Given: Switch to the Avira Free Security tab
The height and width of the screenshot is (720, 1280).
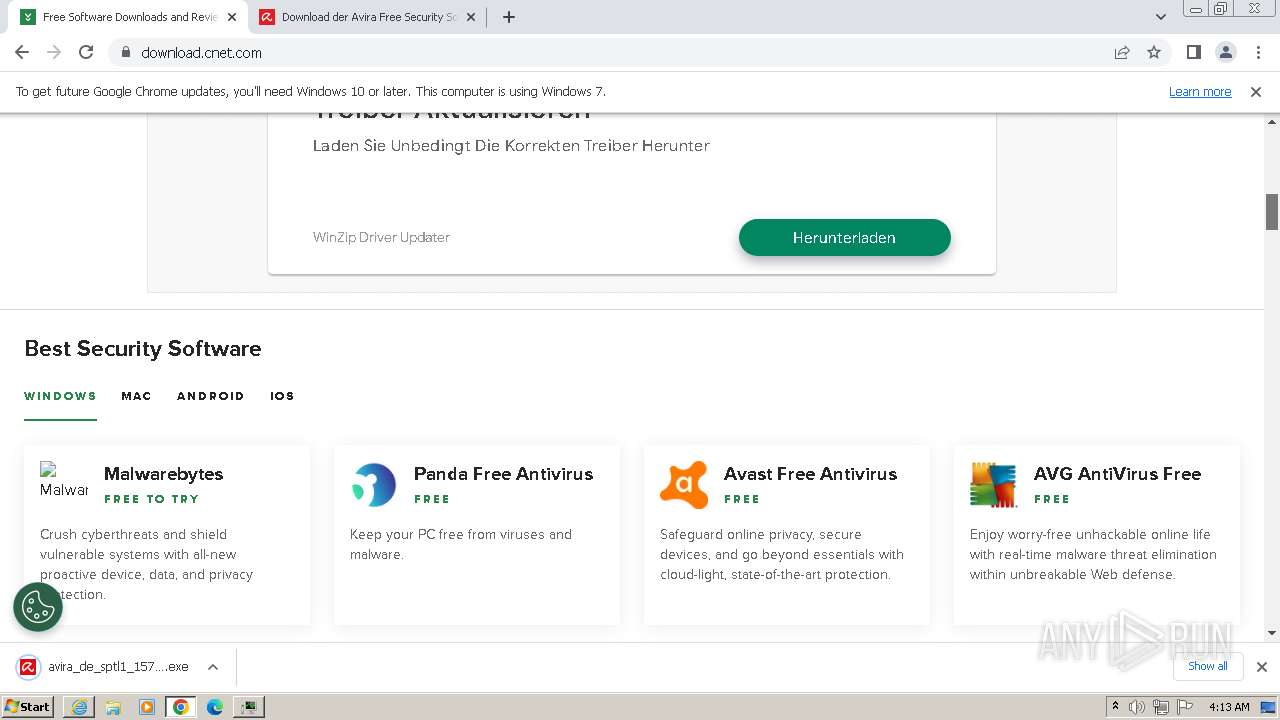Looking at the screenshot, I should (367, 17).
